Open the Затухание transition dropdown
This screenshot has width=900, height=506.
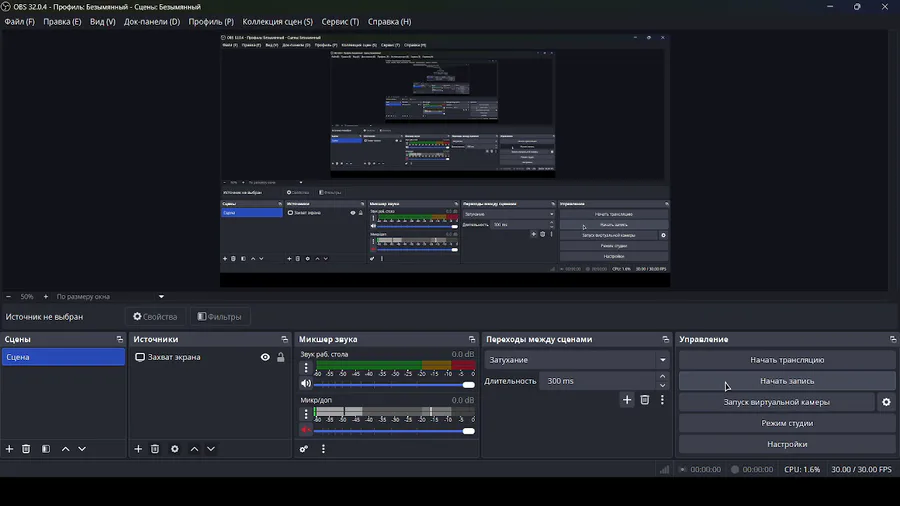[577, 360]
